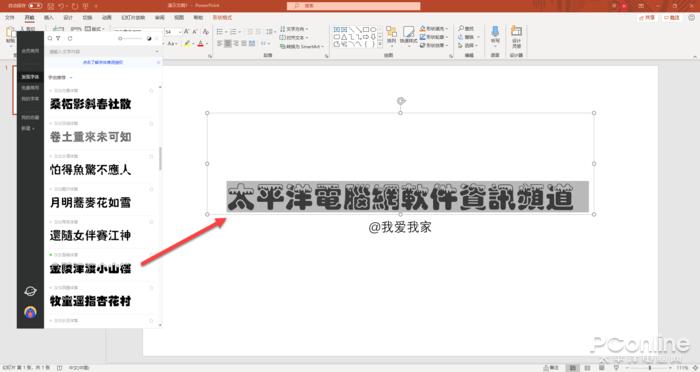Click the zoom slider in status bar
Image resolution: width=700 pixels, height=372 pixels.
coord(649,368)
